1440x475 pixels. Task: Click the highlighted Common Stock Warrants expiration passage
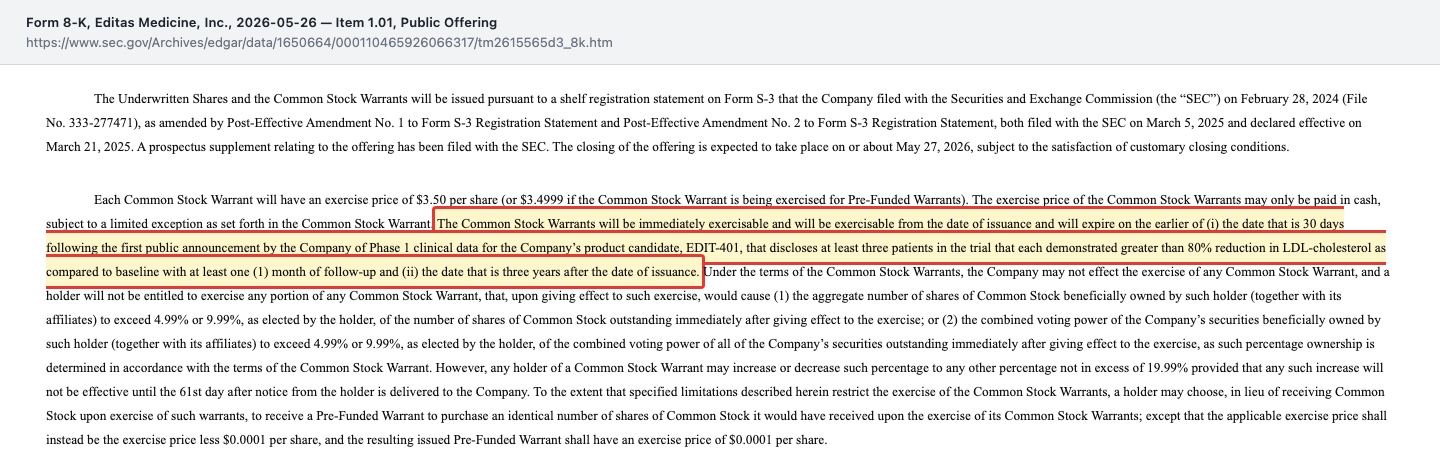click(715, 246)
